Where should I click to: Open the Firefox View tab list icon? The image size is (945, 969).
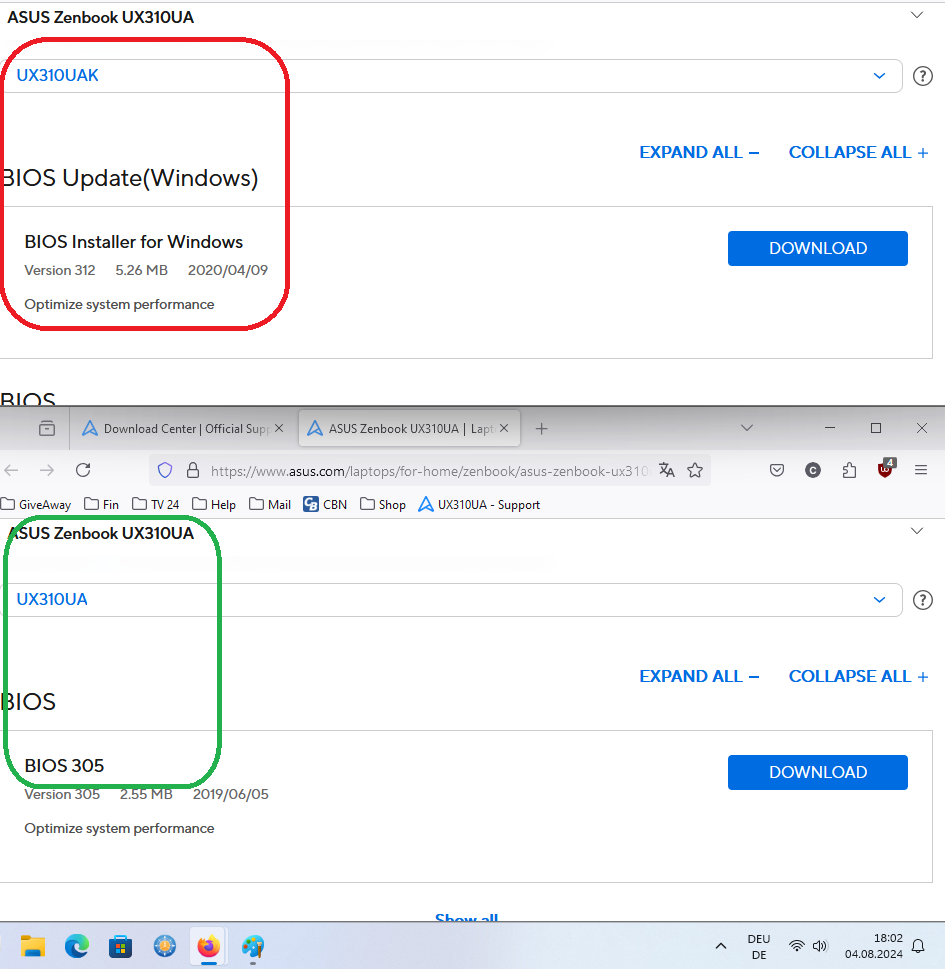(x=47, y=428)
